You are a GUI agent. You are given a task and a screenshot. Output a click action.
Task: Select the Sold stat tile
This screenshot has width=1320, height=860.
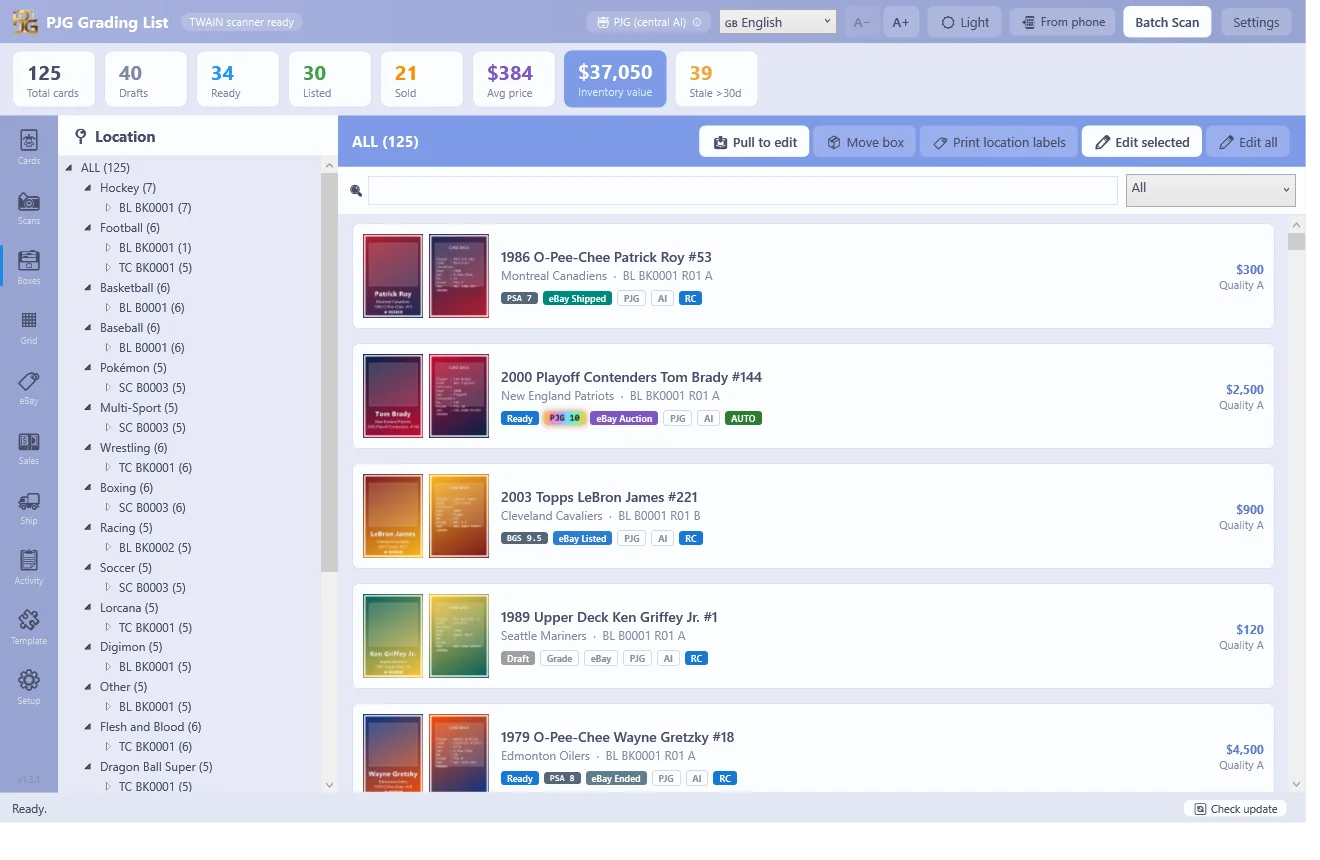421,79
